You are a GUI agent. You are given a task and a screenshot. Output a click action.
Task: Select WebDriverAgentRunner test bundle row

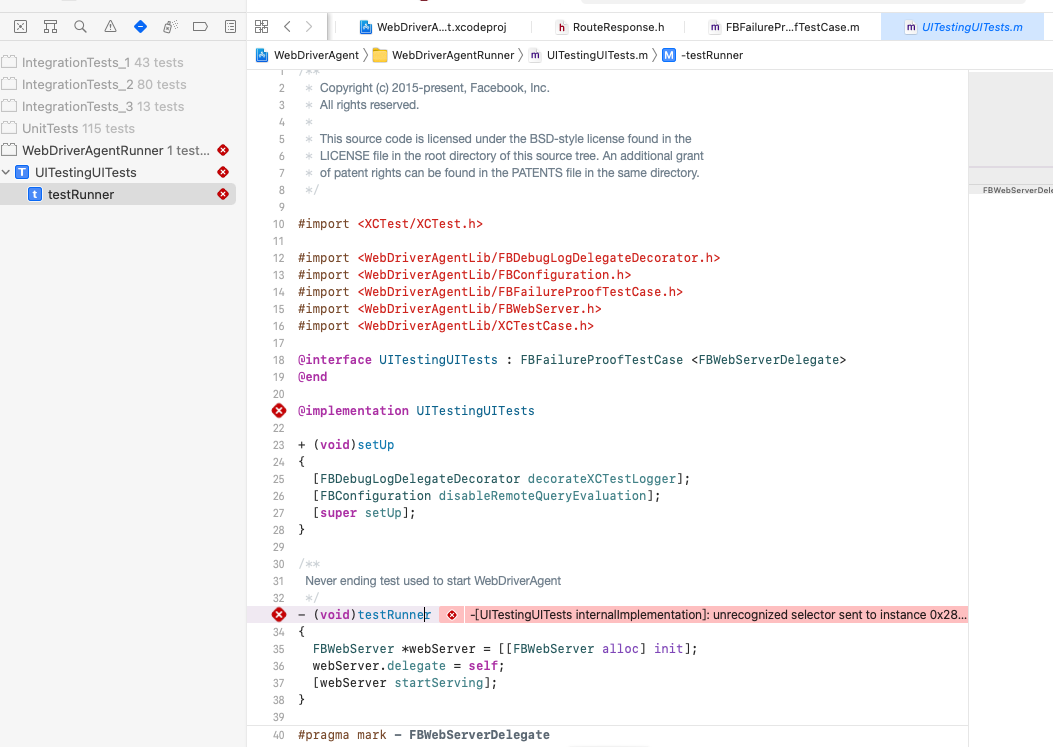[x=118, y=150]
